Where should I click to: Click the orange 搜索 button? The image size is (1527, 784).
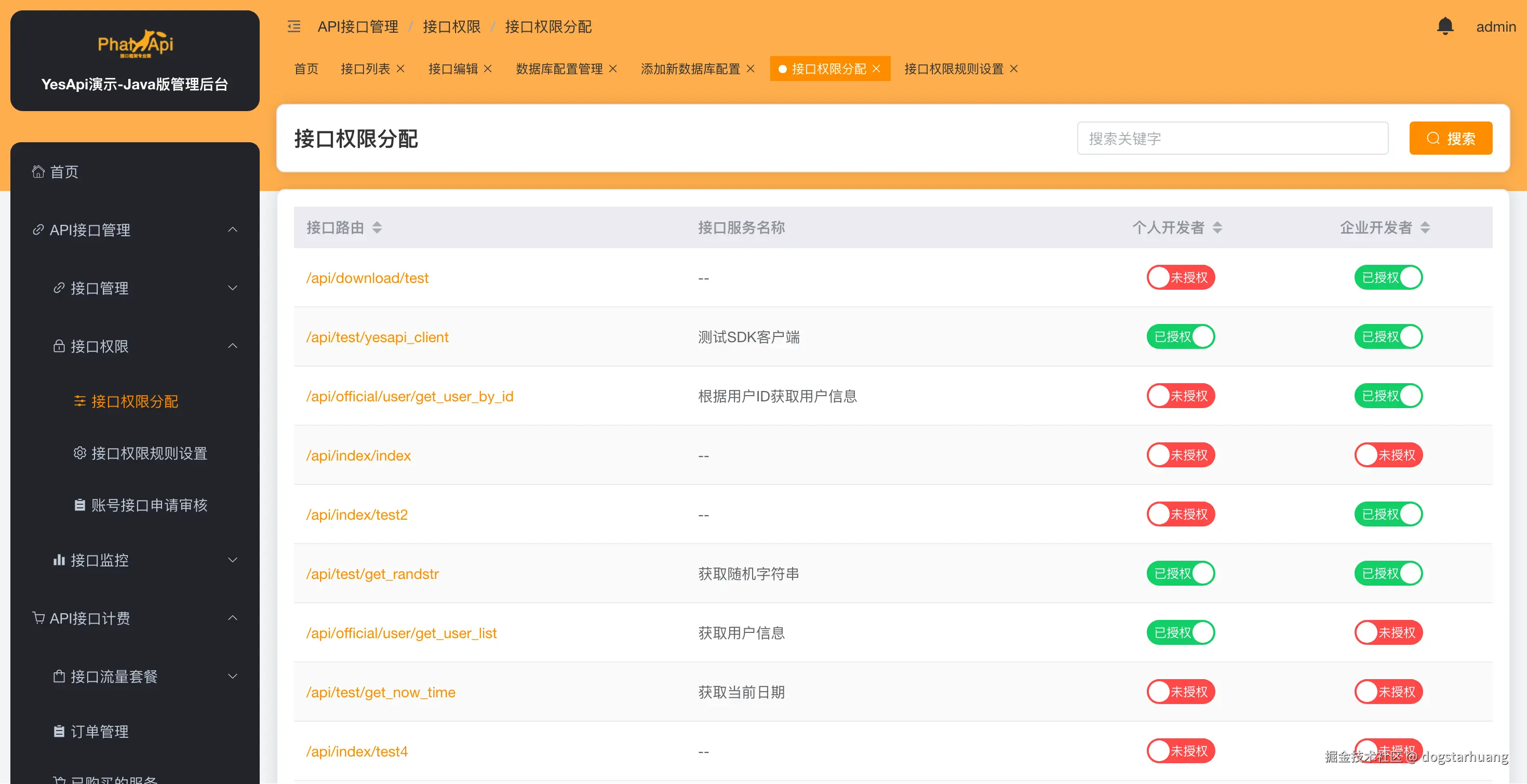[x=1450, y=138]
